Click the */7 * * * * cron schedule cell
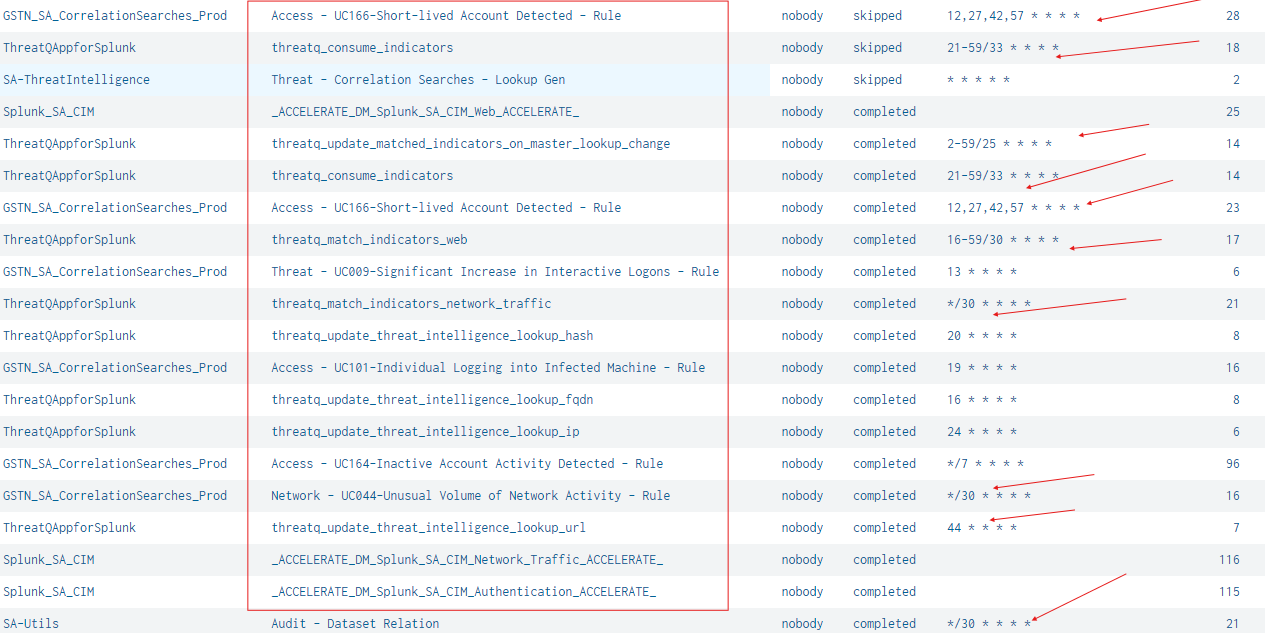The width and height of the screenshot is (1265, 633). tap(985, 464)
